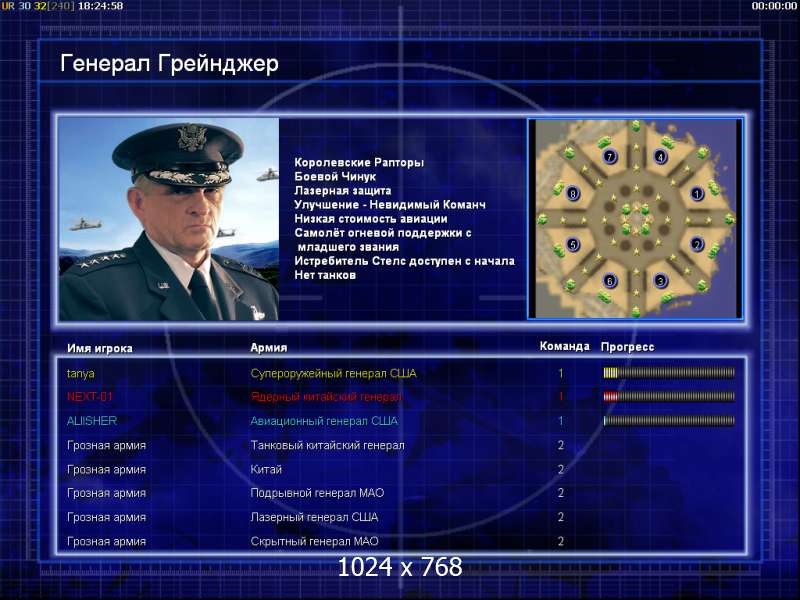The height and width of the screenshot is (600, 800).
Task: Click team number for Танковый китайский генерал
Action: pyautogui.click(x=561, y=445)
